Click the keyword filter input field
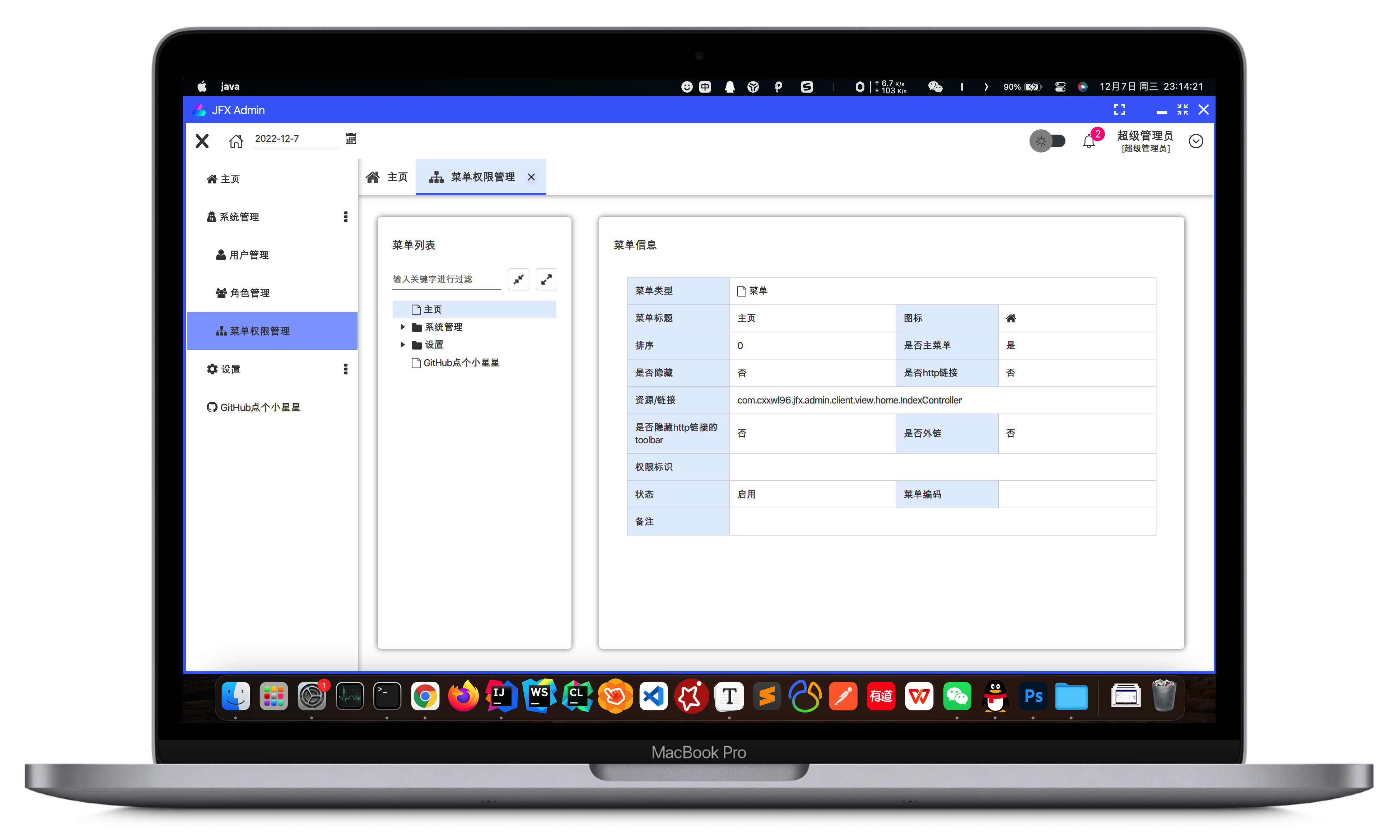The image size is (1400, 840). pyautogui.click(x=446, y=279)
